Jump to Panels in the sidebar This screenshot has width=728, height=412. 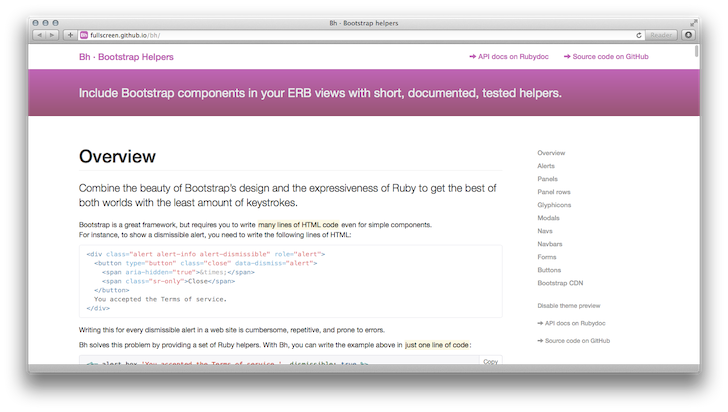coord(547,179)
